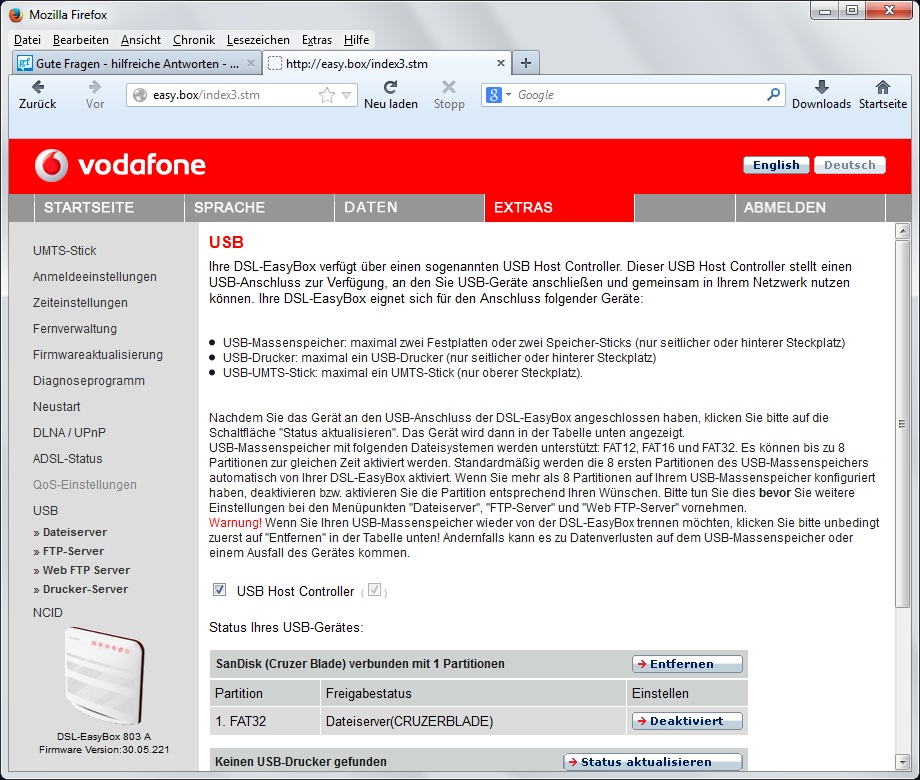The width and height of the screenshot is (920, 780).
Task: Close the easy.box tab
Action: point(500,63)
